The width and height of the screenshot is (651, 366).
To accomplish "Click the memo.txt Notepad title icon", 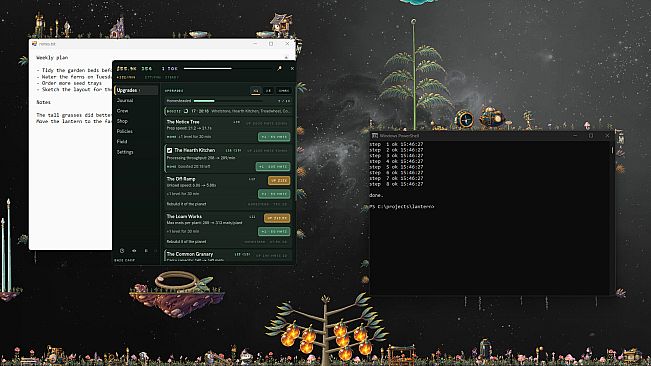I will (x=34, y=44).
